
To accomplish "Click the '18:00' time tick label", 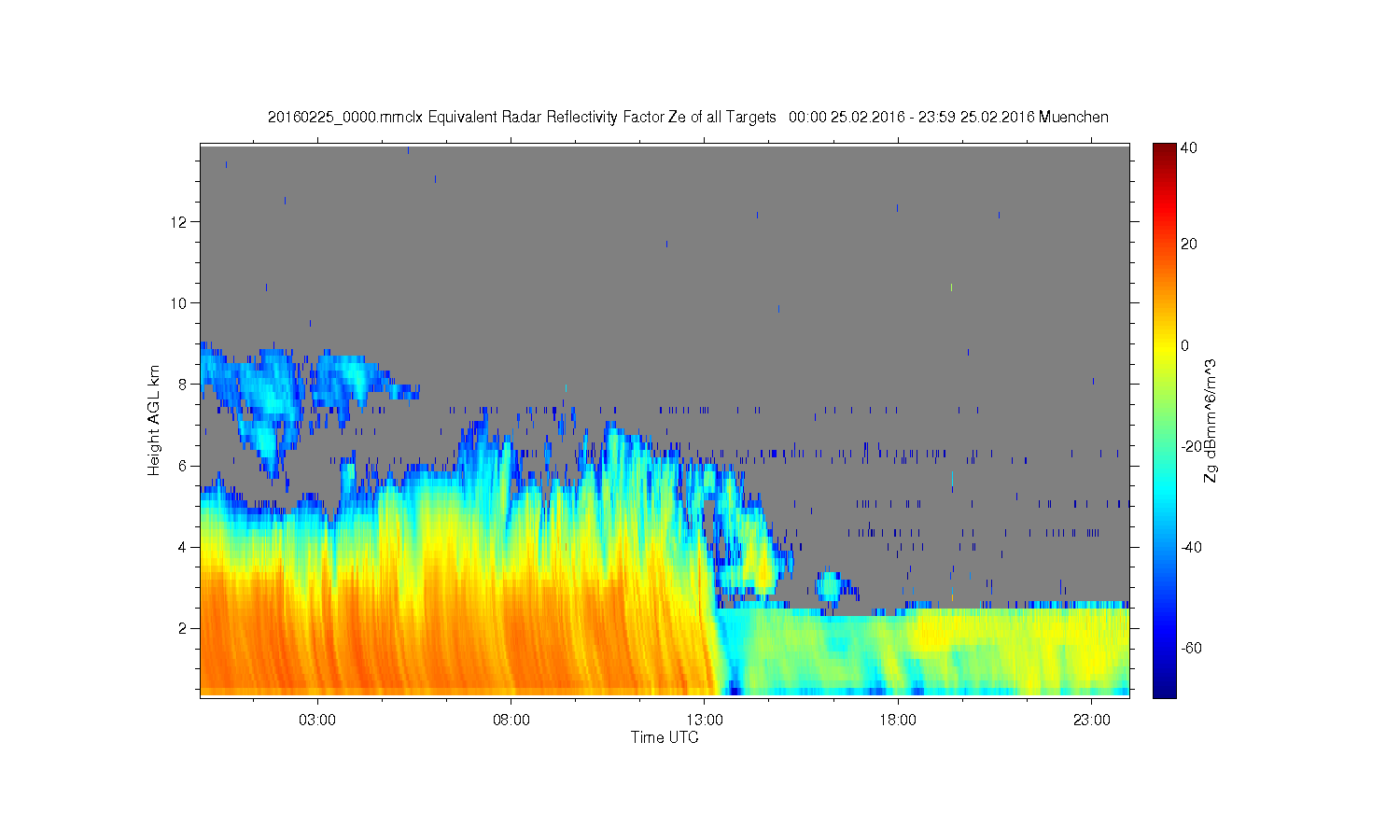I will pos(898,721).
